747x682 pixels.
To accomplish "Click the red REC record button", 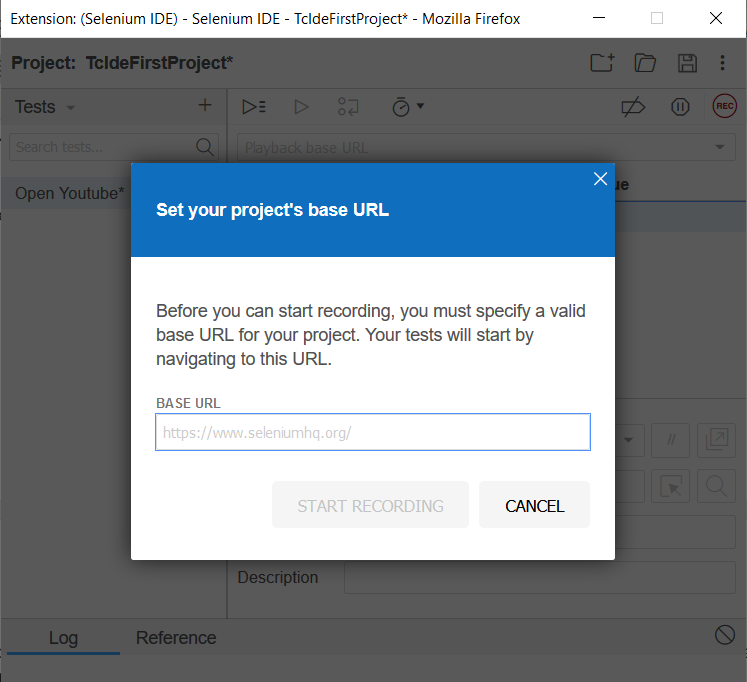I will point(725,106).
